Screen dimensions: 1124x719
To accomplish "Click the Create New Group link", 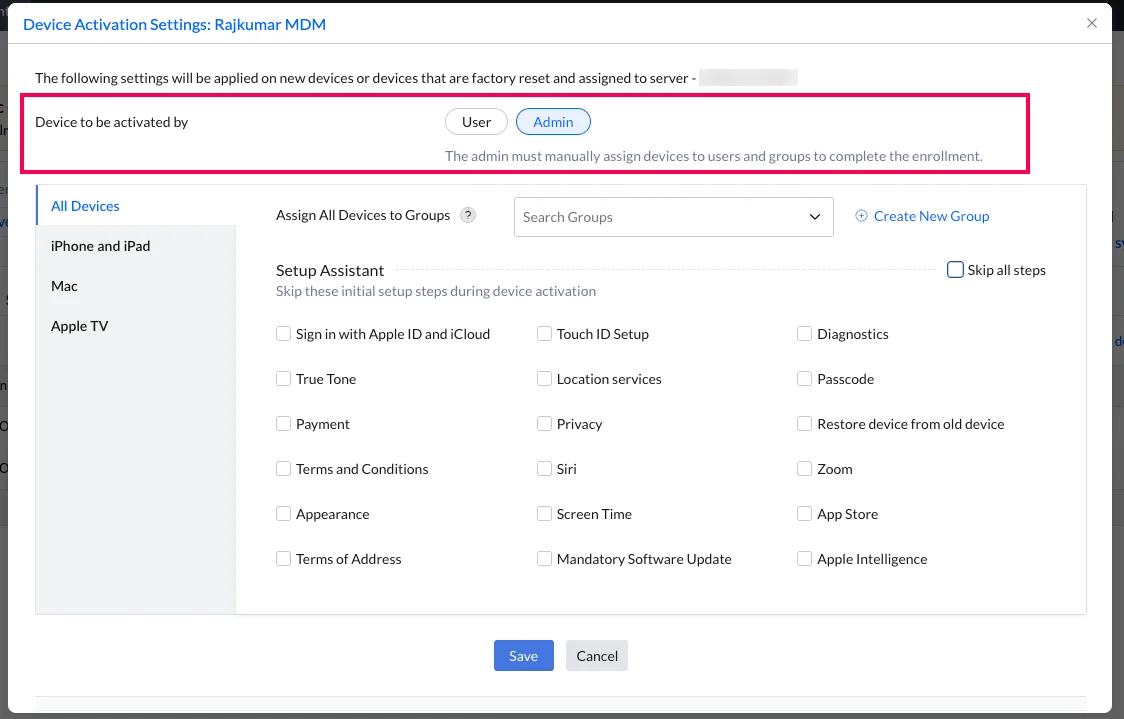I will coord(931,216).
